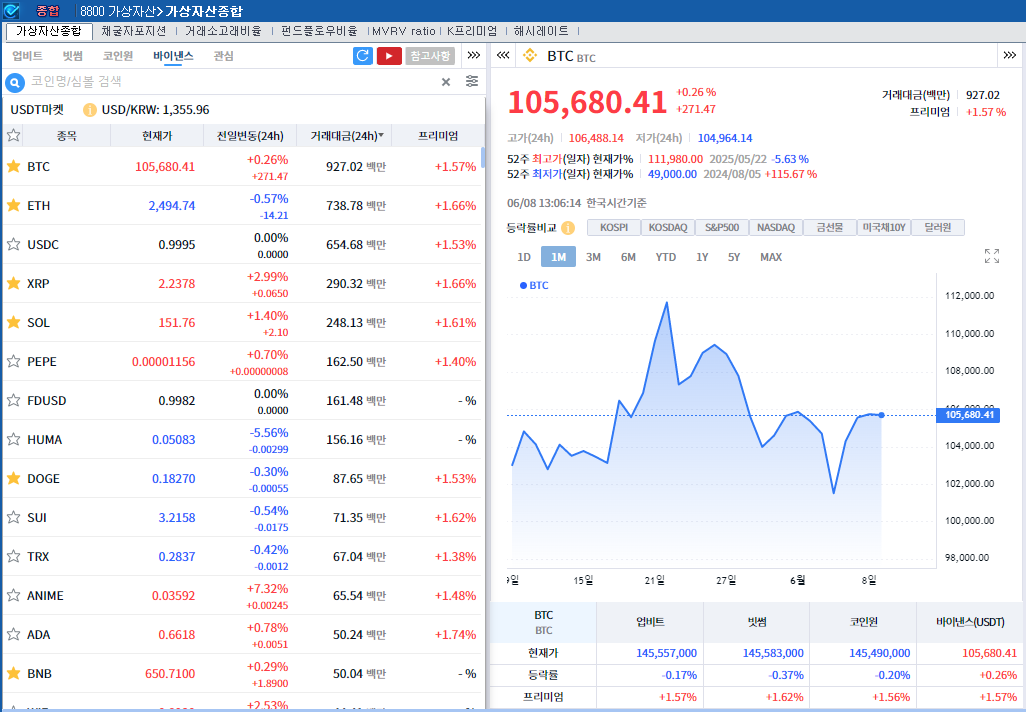Click the magnifier search icon
The height and width of the screenshot is (712, 1026).
pos(15,82)
